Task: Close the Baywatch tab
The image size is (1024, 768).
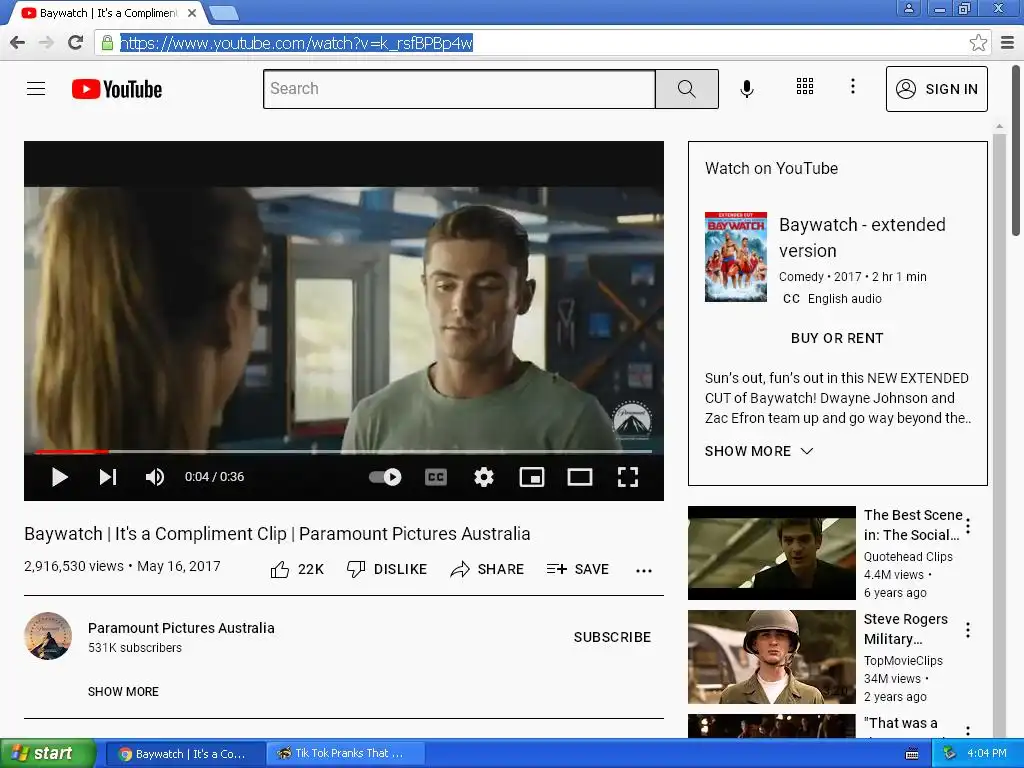Action: (191, 13)
